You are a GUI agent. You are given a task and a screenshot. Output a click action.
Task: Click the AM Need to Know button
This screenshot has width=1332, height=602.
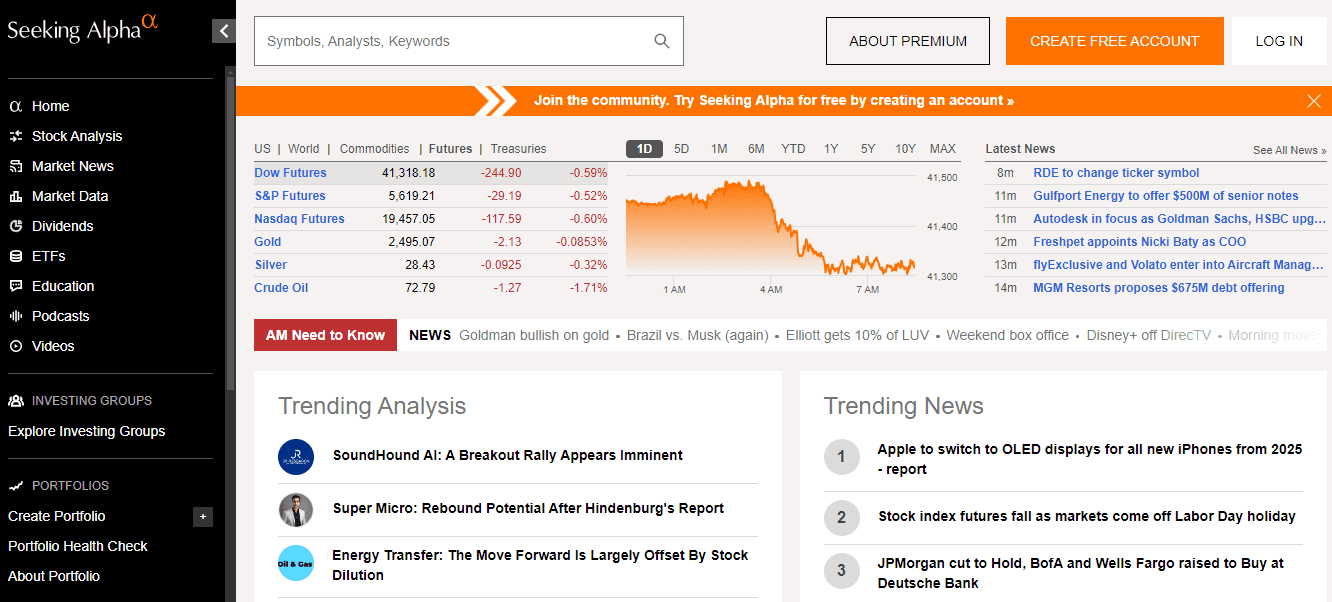[325, 335]
